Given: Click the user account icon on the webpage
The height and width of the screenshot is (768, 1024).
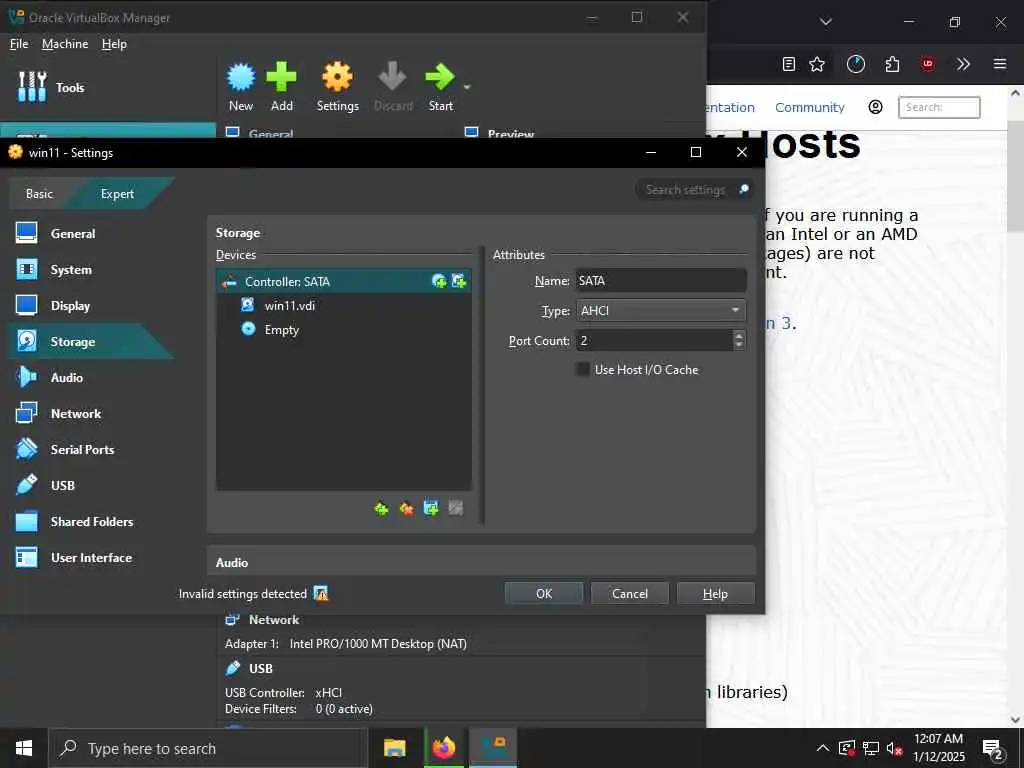Looking at the screenshot, I should 876,107.
